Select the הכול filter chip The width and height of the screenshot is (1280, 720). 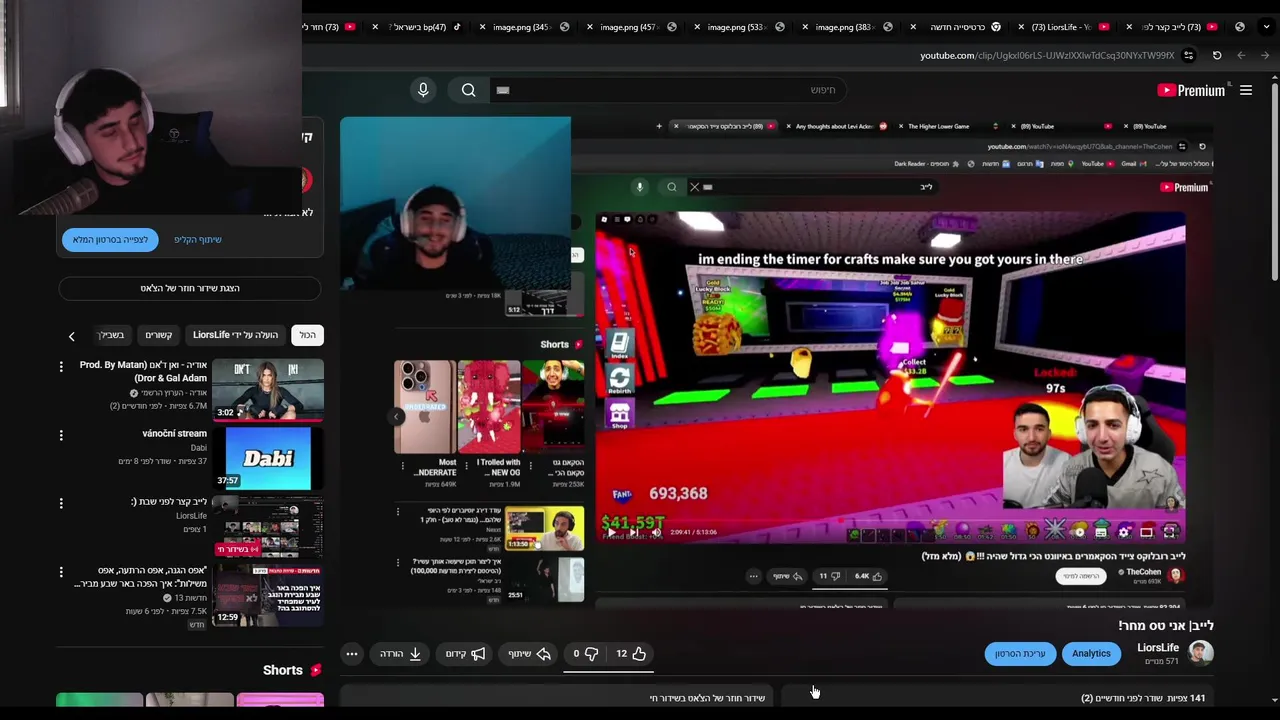point(307,335)
